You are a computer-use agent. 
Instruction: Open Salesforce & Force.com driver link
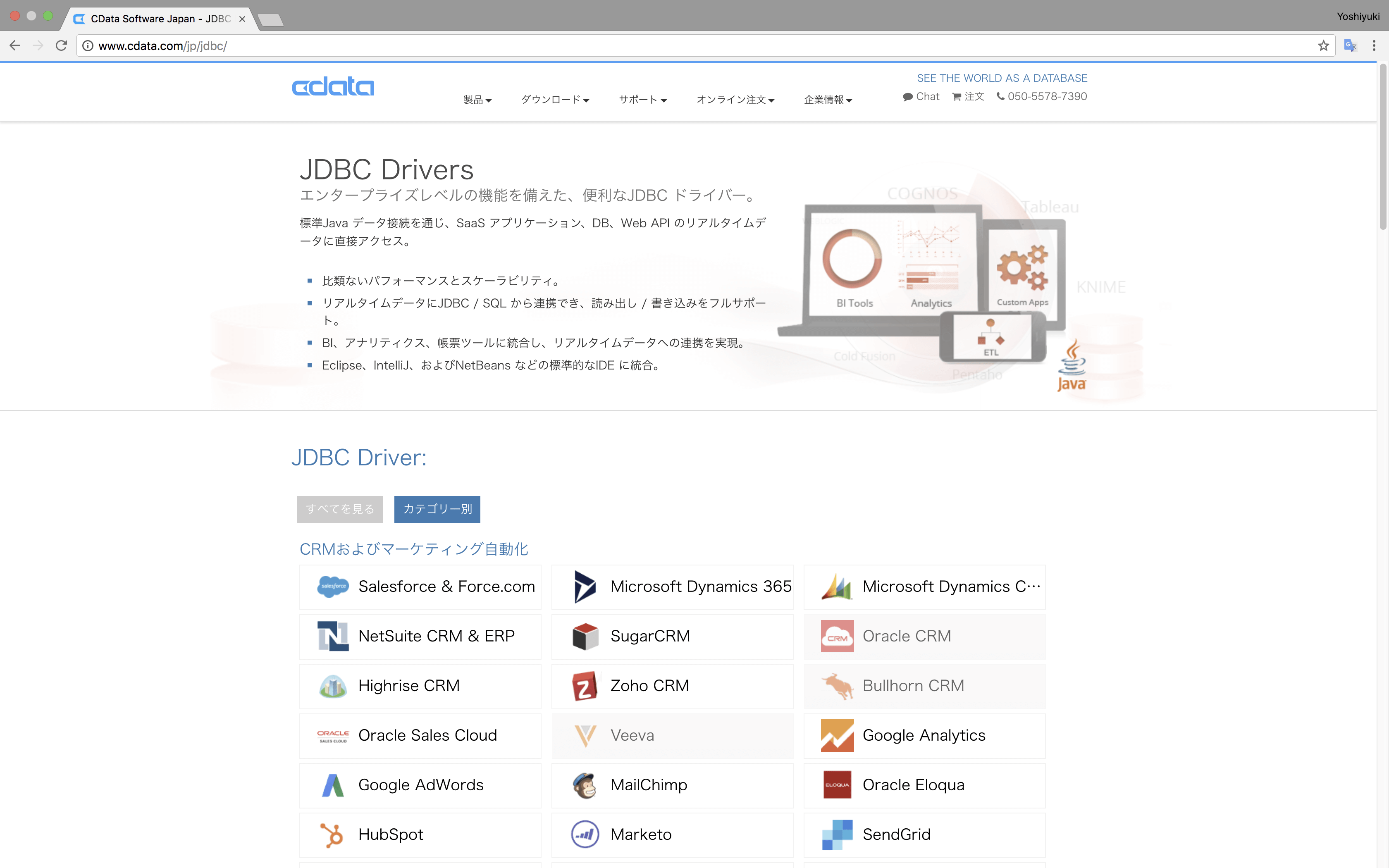pyautogui.click(x=420, y=587)
